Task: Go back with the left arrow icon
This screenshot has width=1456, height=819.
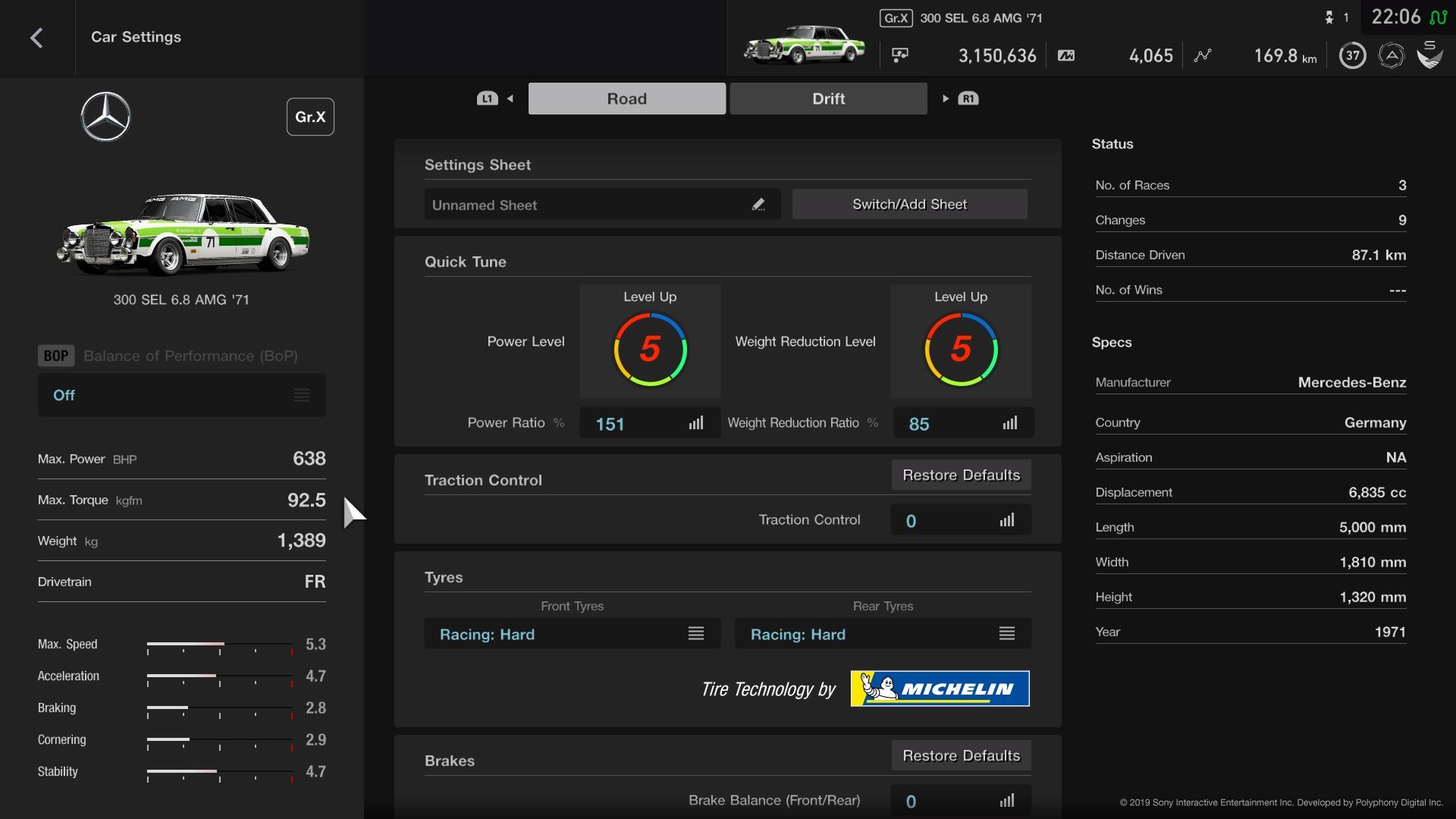Action: 36,38
